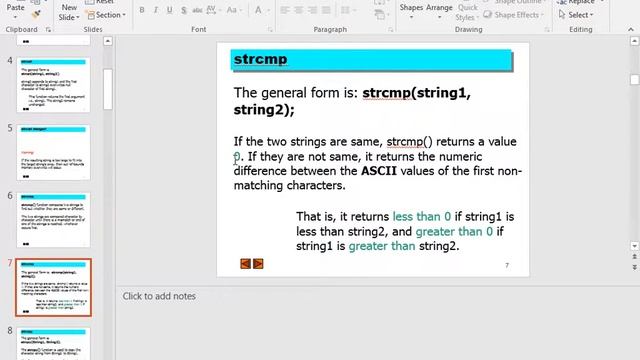Screen dimensions: 640x360
Task: Click slide number 7 on slide
Action: click(x=507, y=265)
